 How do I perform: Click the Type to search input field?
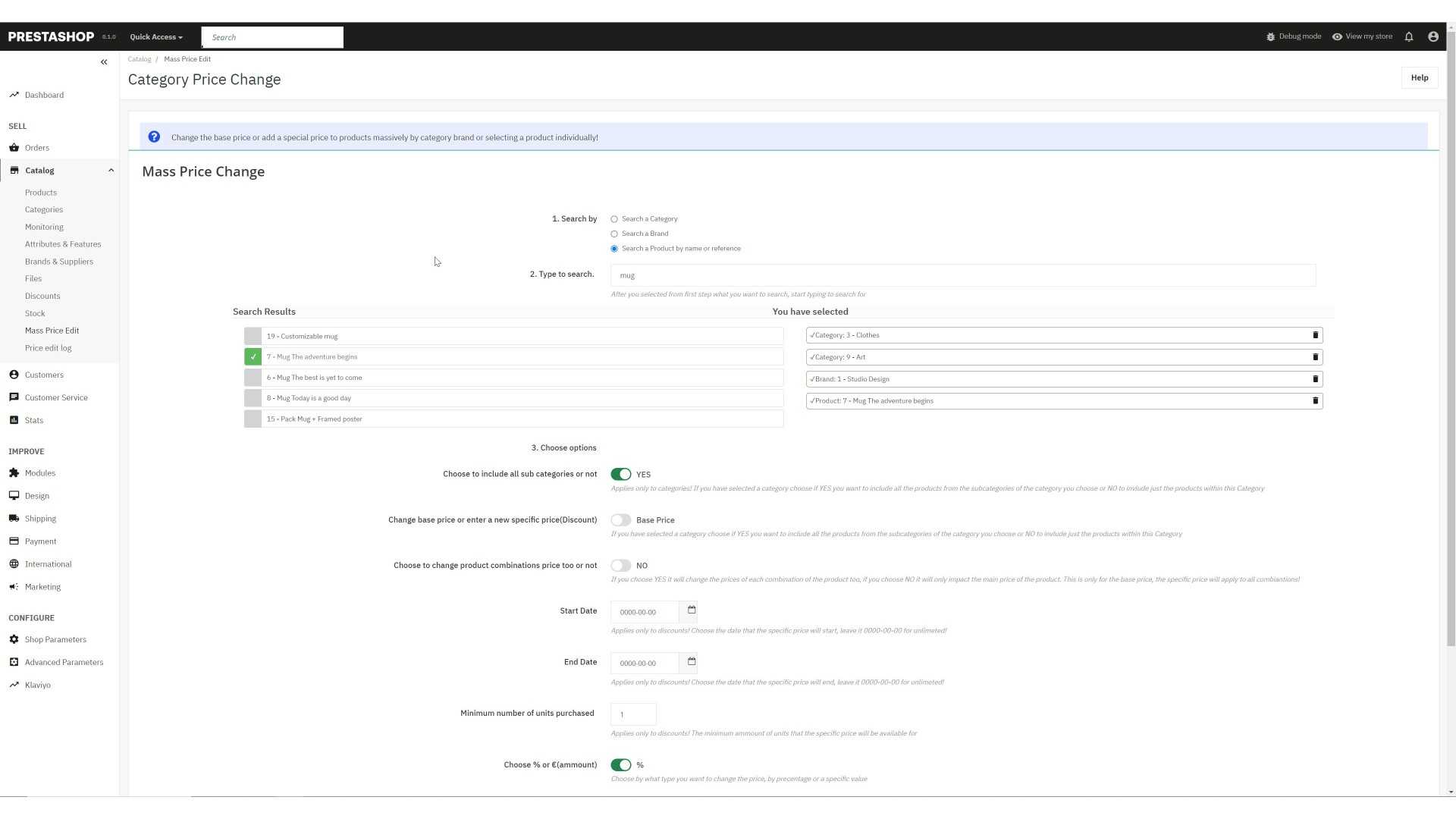[962, 275]
